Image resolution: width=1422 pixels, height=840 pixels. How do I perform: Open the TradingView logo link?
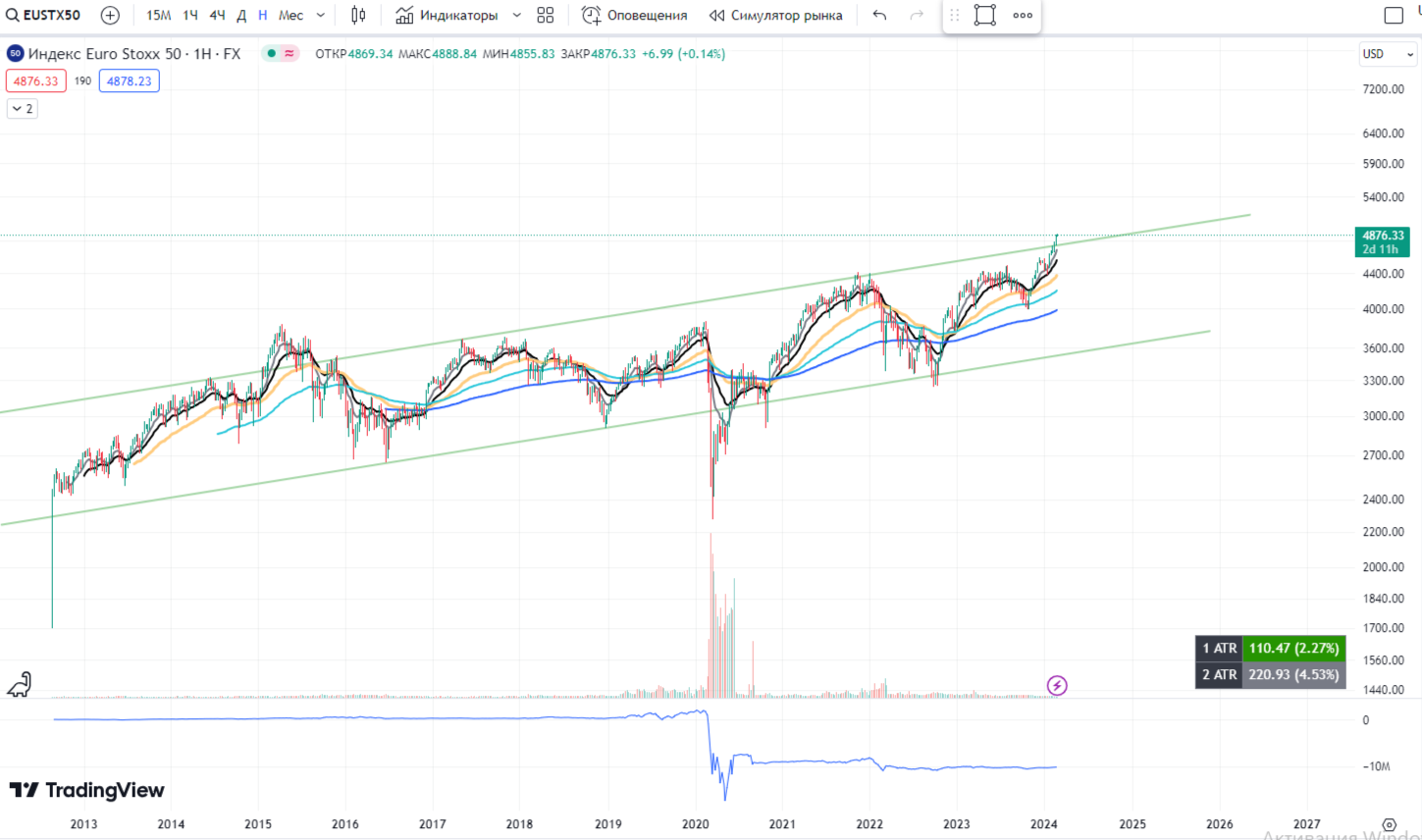[x=87, y=790]
